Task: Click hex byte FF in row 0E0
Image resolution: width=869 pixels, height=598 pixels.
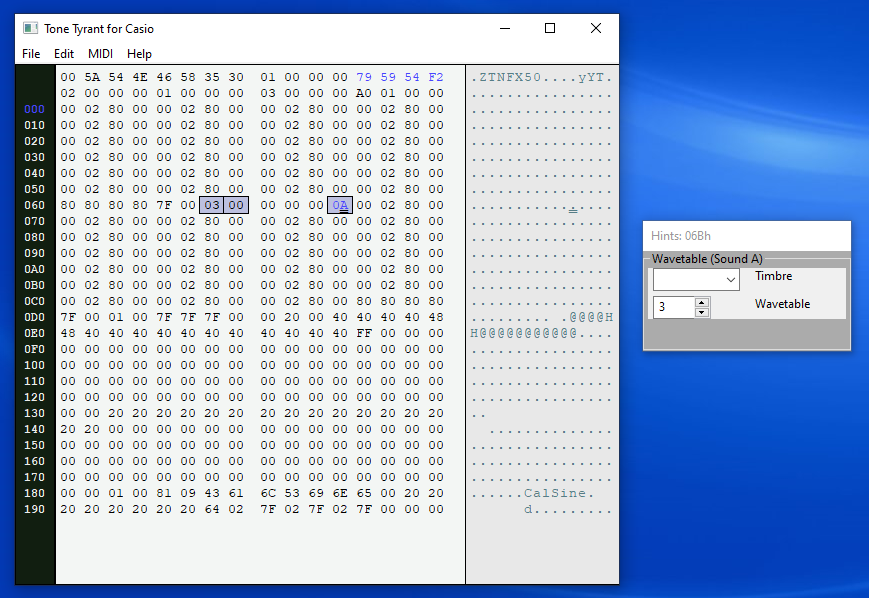Action: [364, 333]
